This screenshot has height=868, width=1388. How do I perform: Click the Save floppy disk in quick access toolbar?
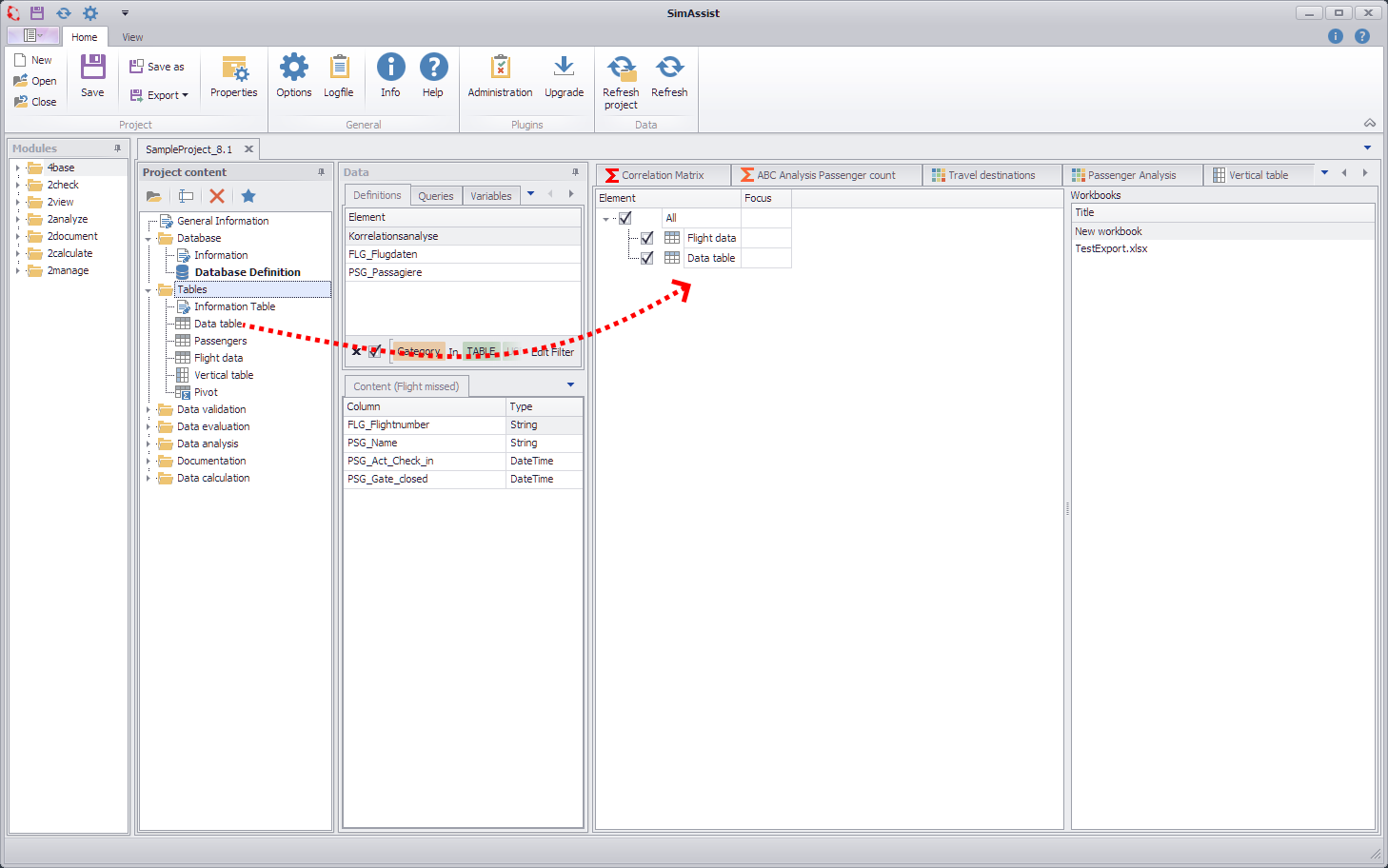tap(36, 12)
